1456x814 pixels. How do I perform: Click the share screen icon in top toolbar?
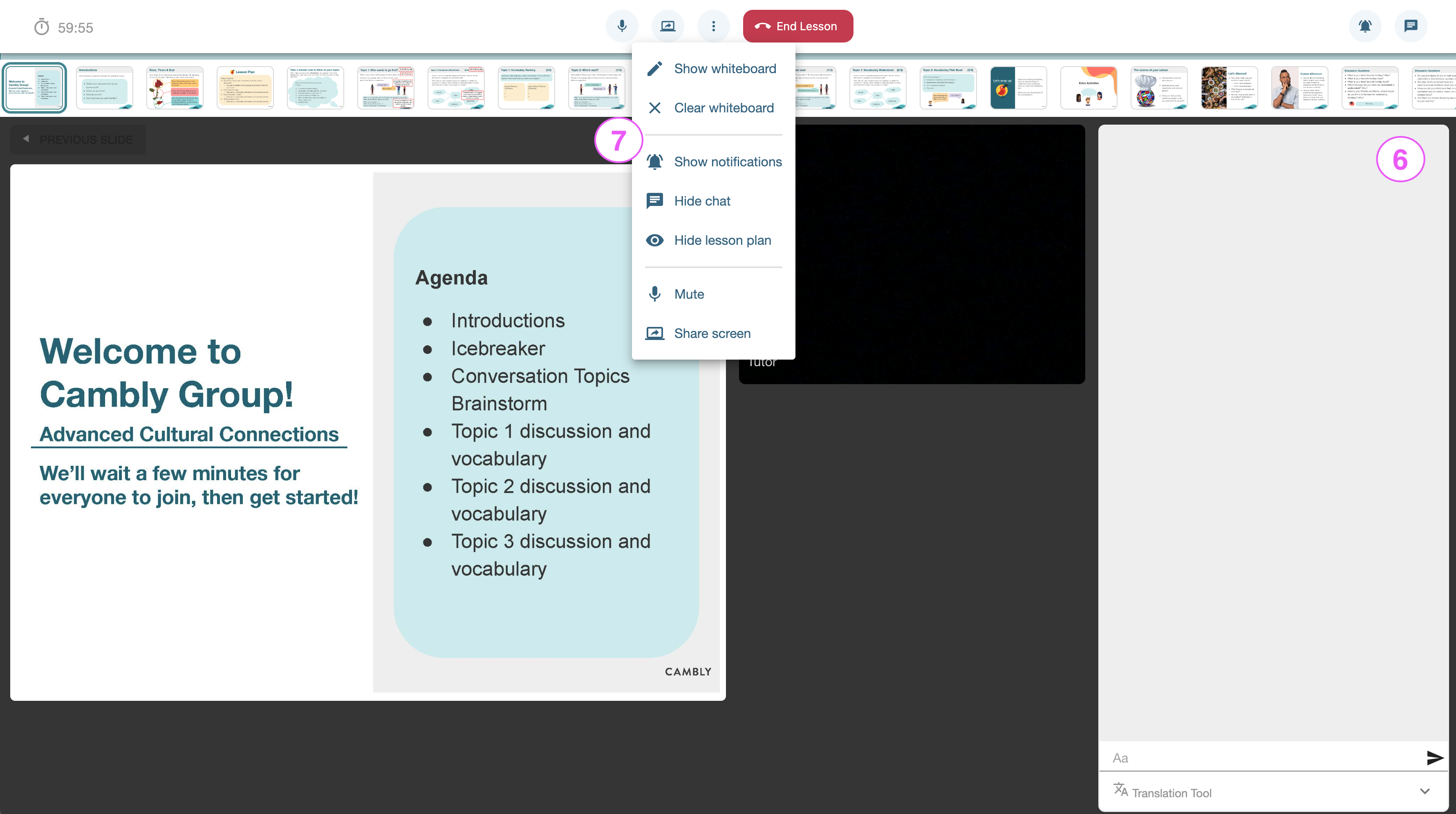coord(668,26)
